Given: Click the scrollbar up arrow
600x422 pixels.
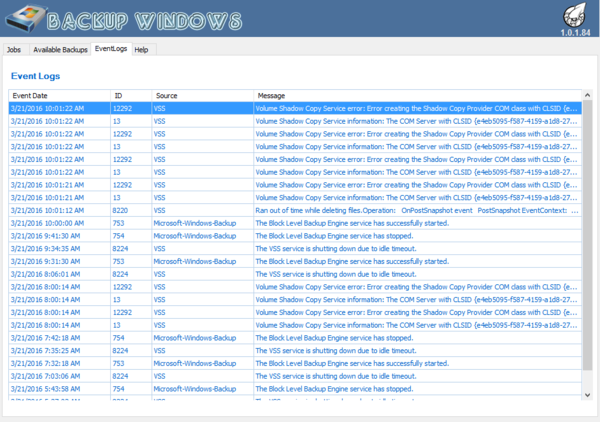Looking at the screenshot, I should pos(587,95).
